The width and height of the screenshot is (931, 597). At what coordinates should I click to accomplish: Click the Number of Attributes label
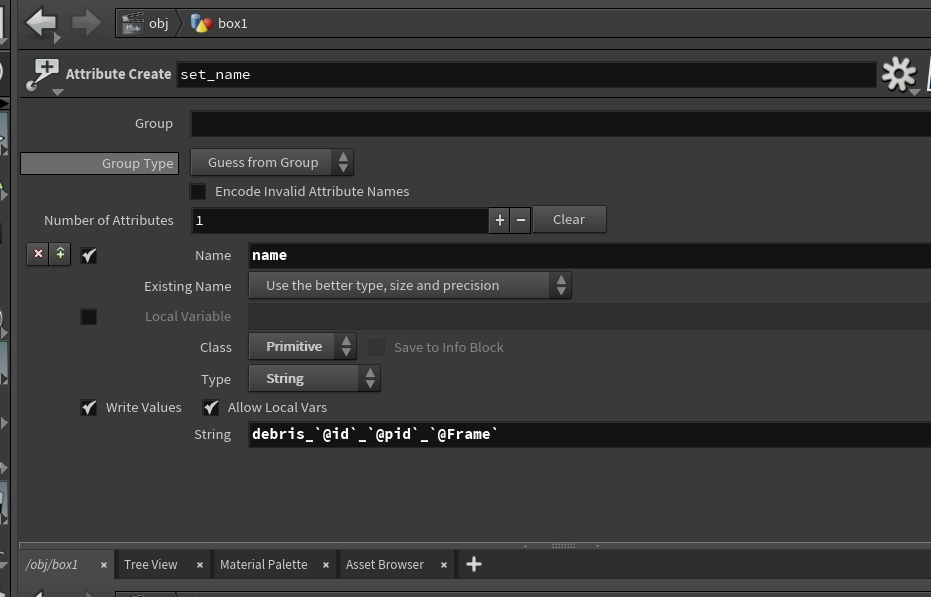[x=109, y=220]
